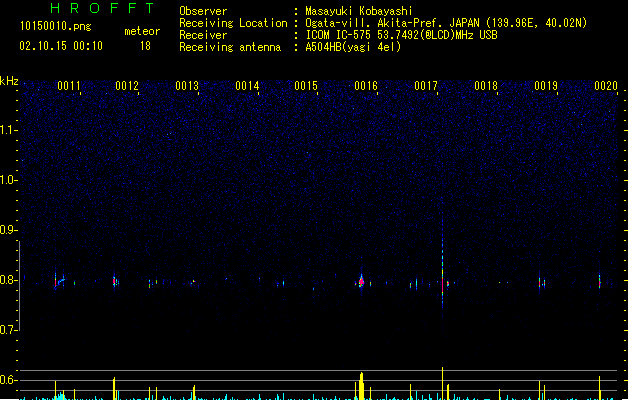
Task: Select the A504HB(yagi 4el) antenna value
Action: 353,47
